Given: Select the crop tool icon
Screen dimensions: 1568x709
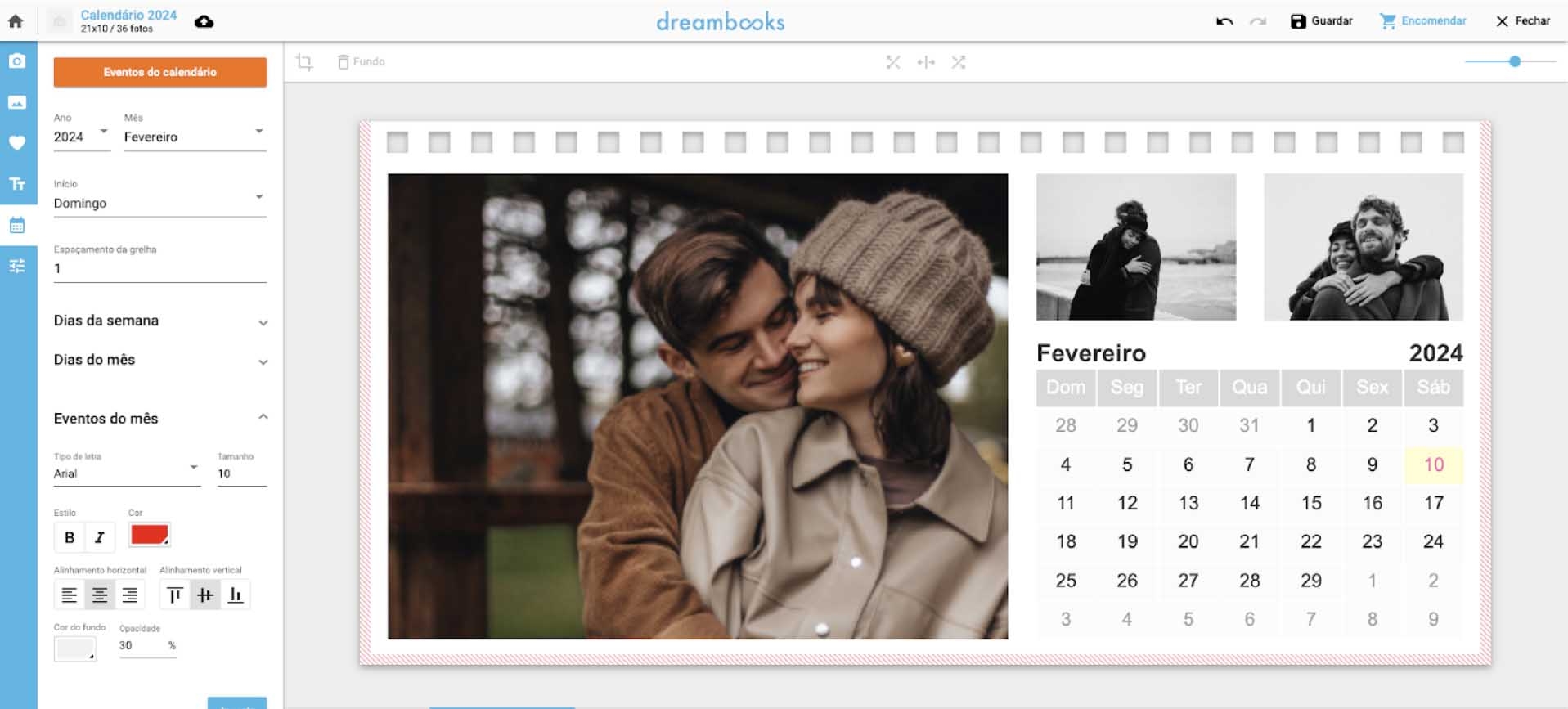Looking at the screenshot, I should click(304, 62).
